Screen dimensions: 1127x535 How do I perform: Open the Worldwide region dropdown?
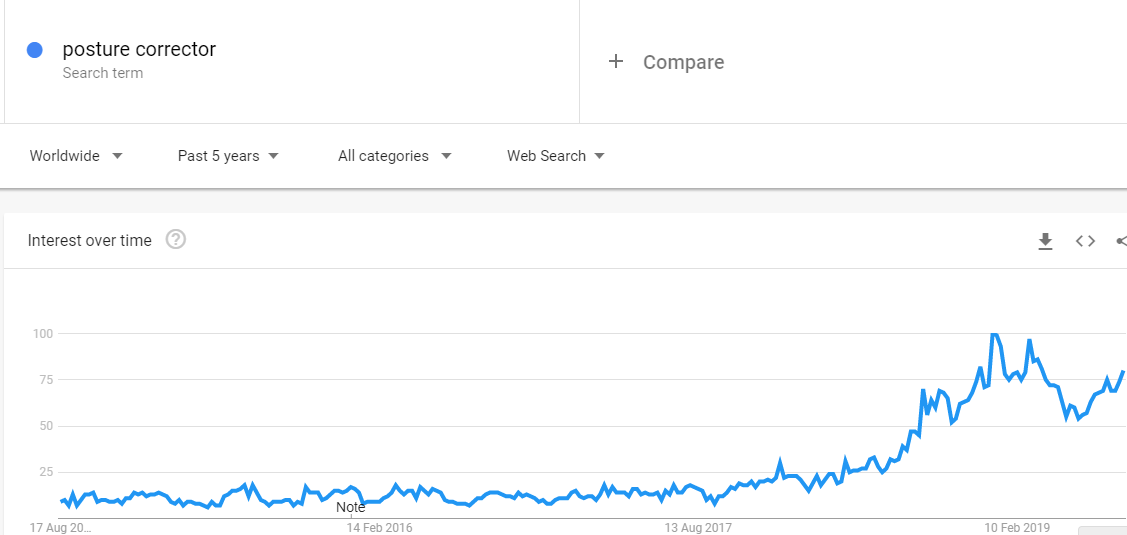pos(76,156)
